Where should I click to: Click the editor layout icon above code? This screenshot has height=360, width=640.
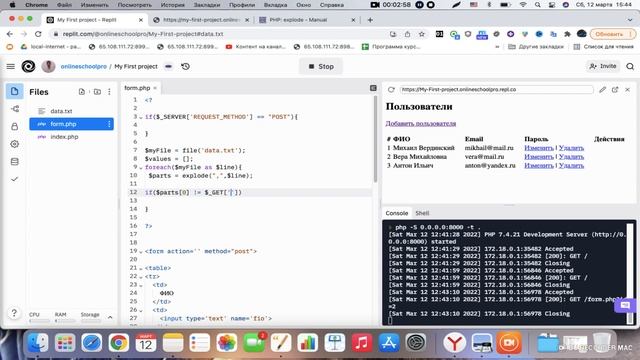click(x=373, y=88)
